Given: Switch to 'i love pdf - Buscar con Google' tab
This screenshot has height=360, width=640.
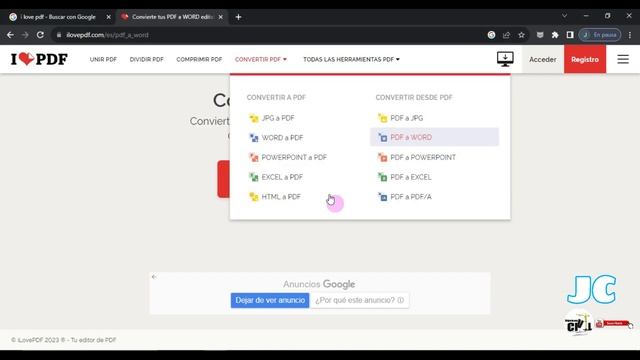Looking at the screenshot, I should (58, 17).
